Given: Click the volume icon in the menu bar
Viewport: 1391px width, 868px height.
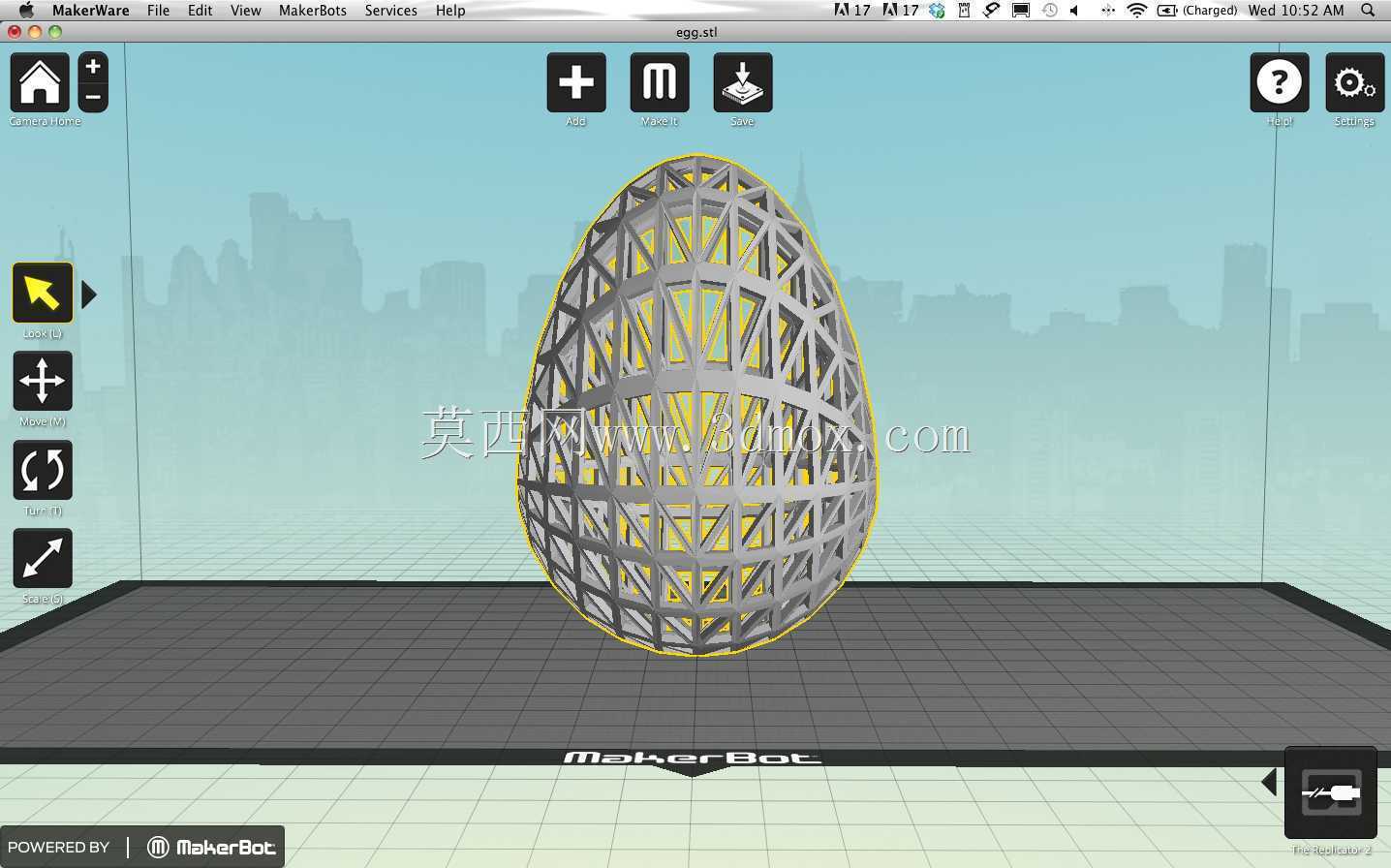Looking at the screenshot, I should [x=1075, y=11].
